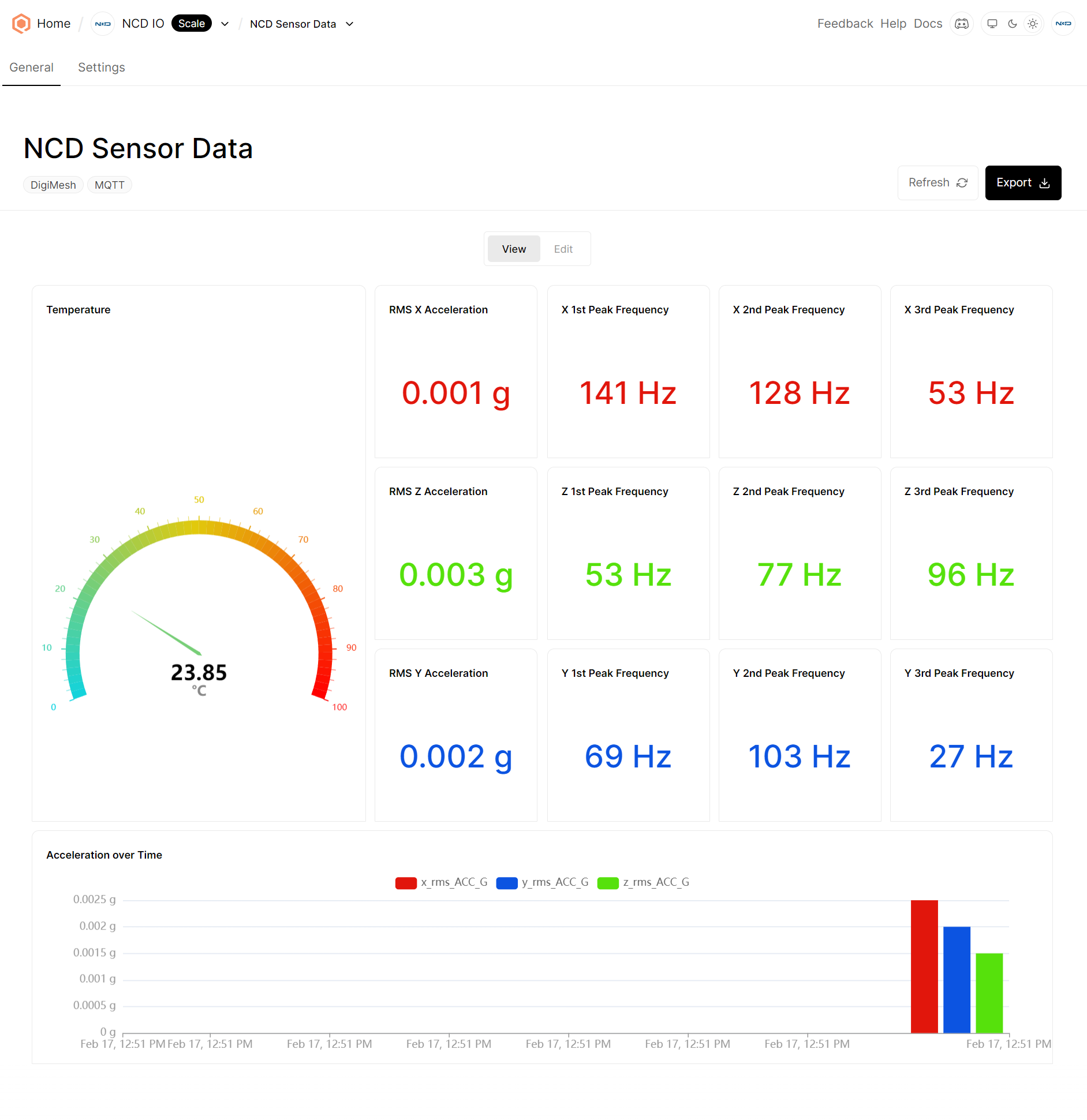Viewport: 1087px width, 1120px height.
Task: Open the General tab
Action: (31, 68)
